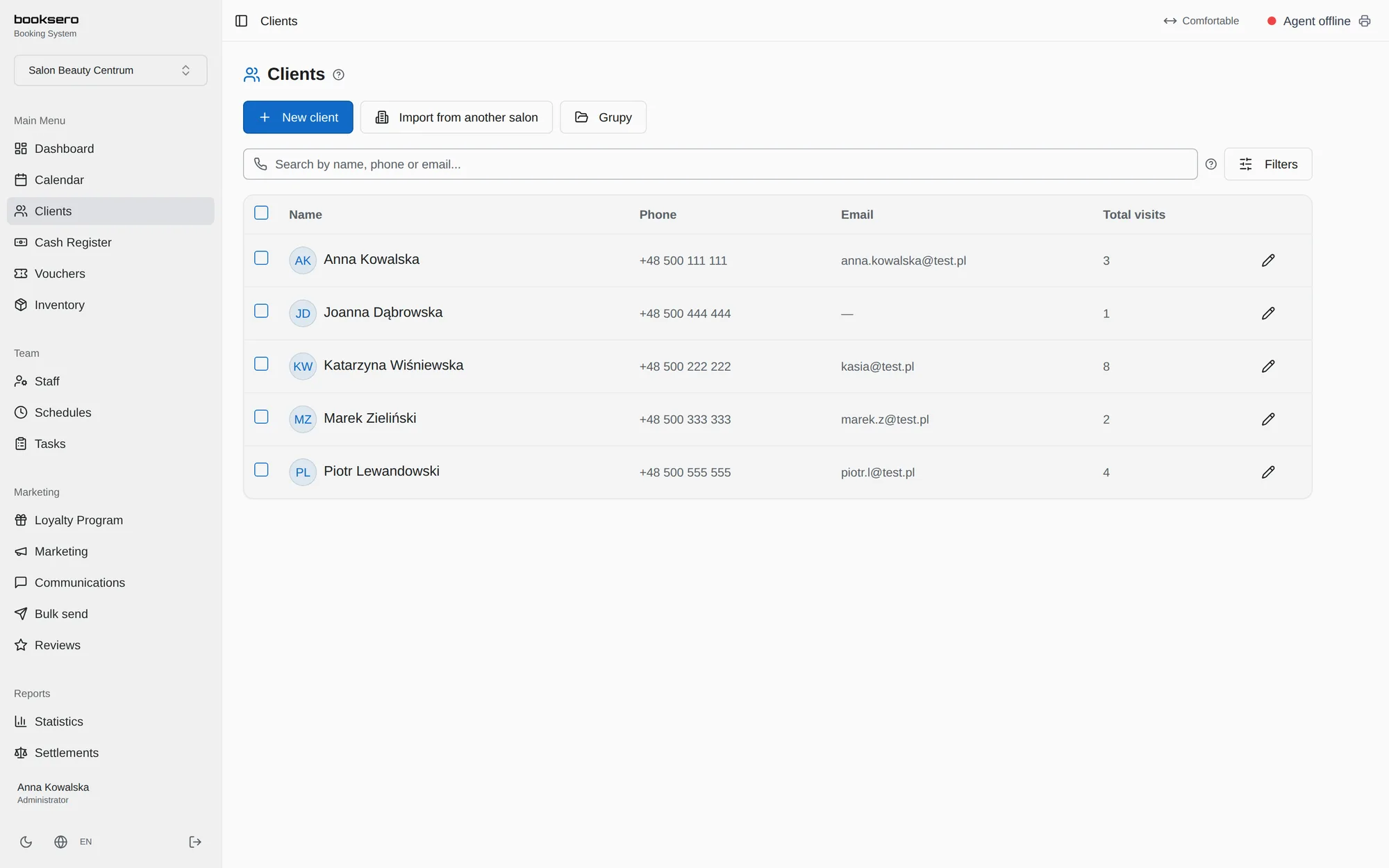The image size is (1389, 868).
Task: Toggle Comfortable density setting
Action: pos(1201,21)
